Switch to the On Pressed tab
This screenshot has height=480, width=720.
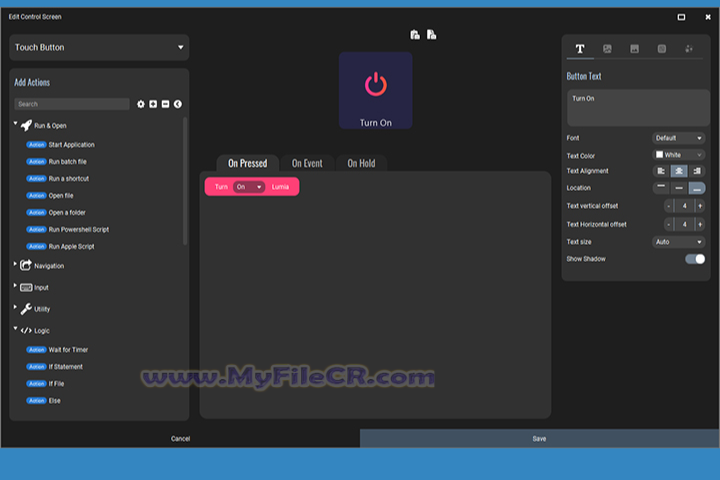248,163
